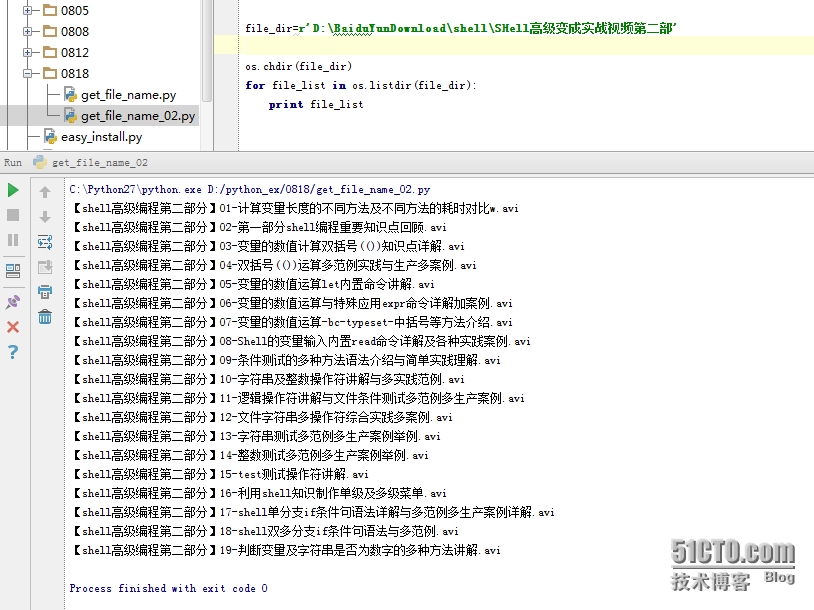Click the output line starting with 02-
The image size is (814, 610).
(x=258, y=227)
